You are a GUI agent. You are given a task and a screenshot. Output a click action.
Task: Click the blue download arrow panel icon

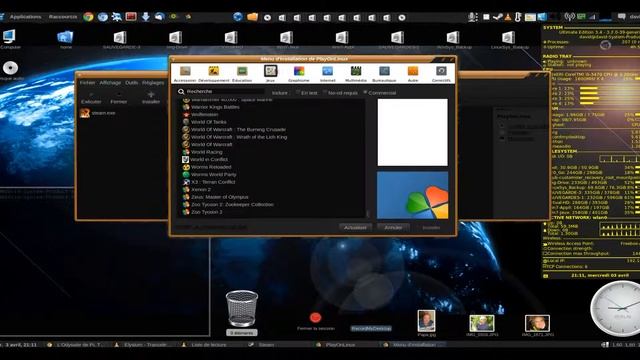point(145,17)
